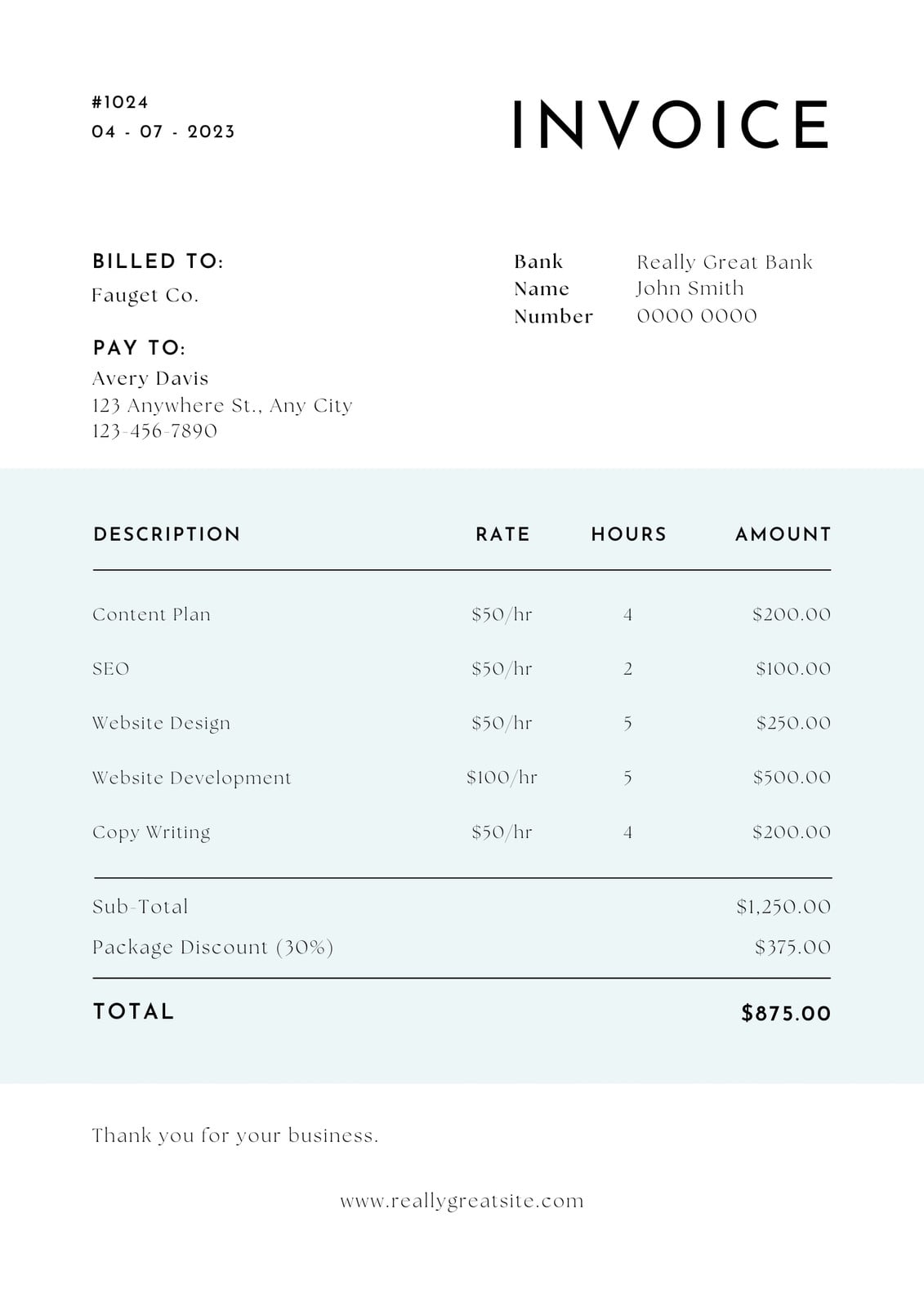
Task: Click the PAY TO label
Action: click(140, 348)
